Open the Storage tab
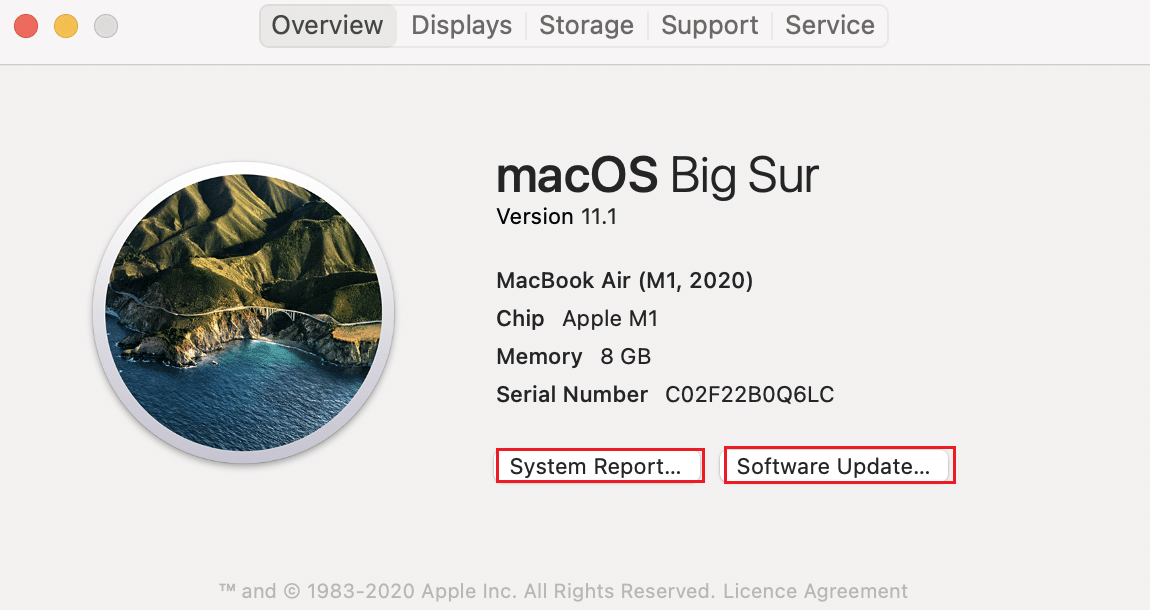The height and width of the screenshot is (610, 1150). [x=586, y=25]
